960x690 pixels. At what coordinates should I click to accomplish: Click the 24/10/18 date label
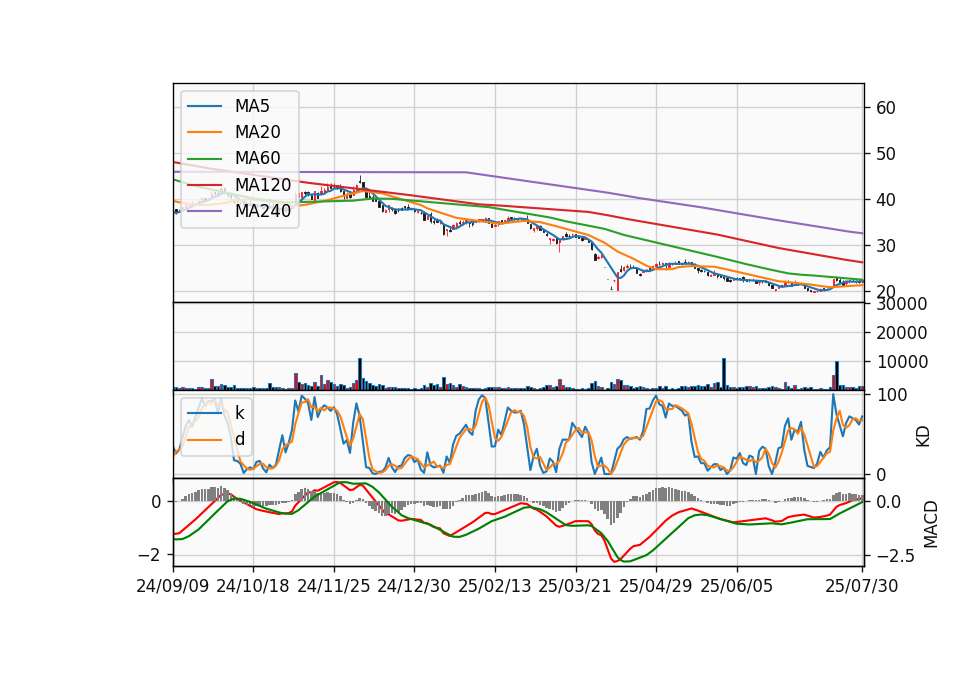(x=253, y=586)
